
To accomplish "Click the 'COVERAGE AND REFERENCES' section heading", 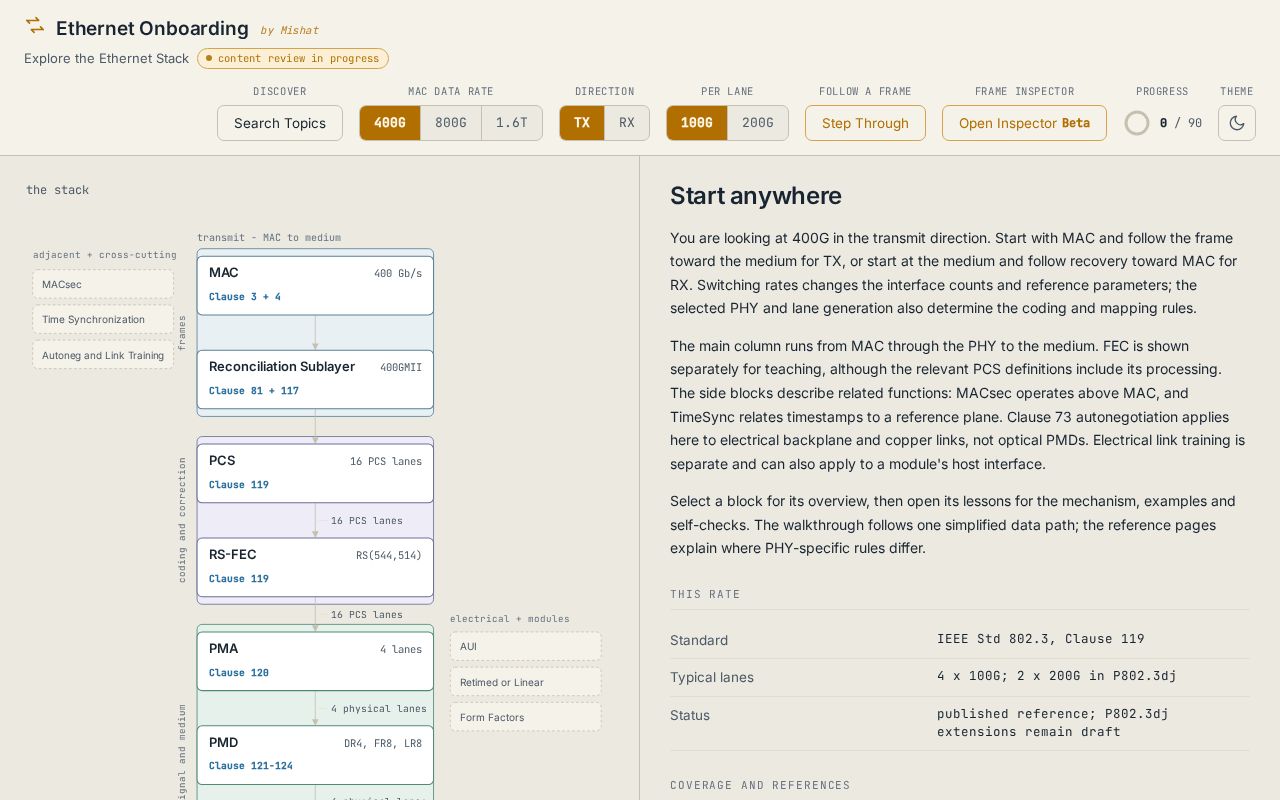I will click(760, 785).
